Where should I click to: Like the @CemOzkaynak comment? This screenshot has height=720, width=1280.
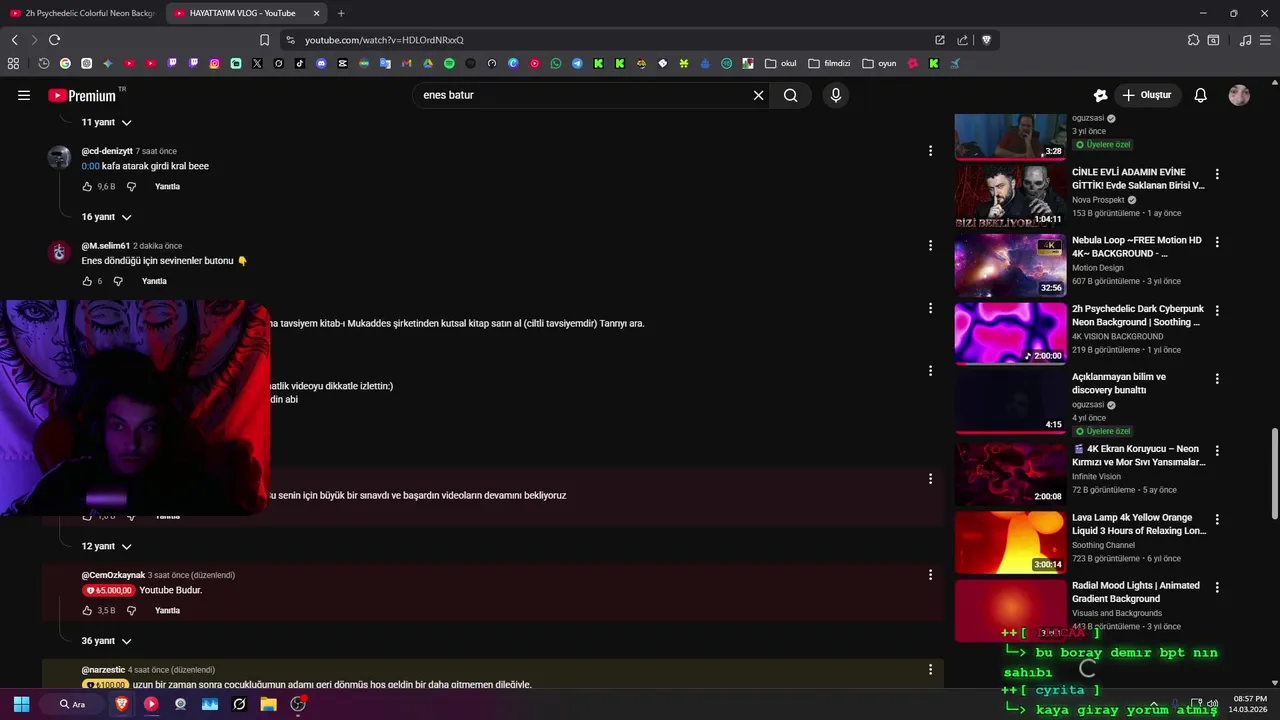(87, 611)
